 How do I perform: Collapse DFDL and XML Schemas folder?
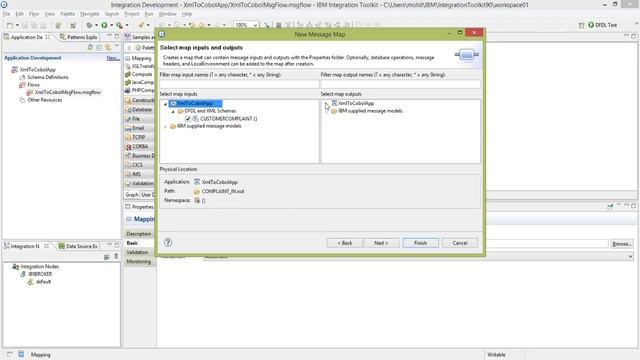pyautogui.click(x=173, y=111)
